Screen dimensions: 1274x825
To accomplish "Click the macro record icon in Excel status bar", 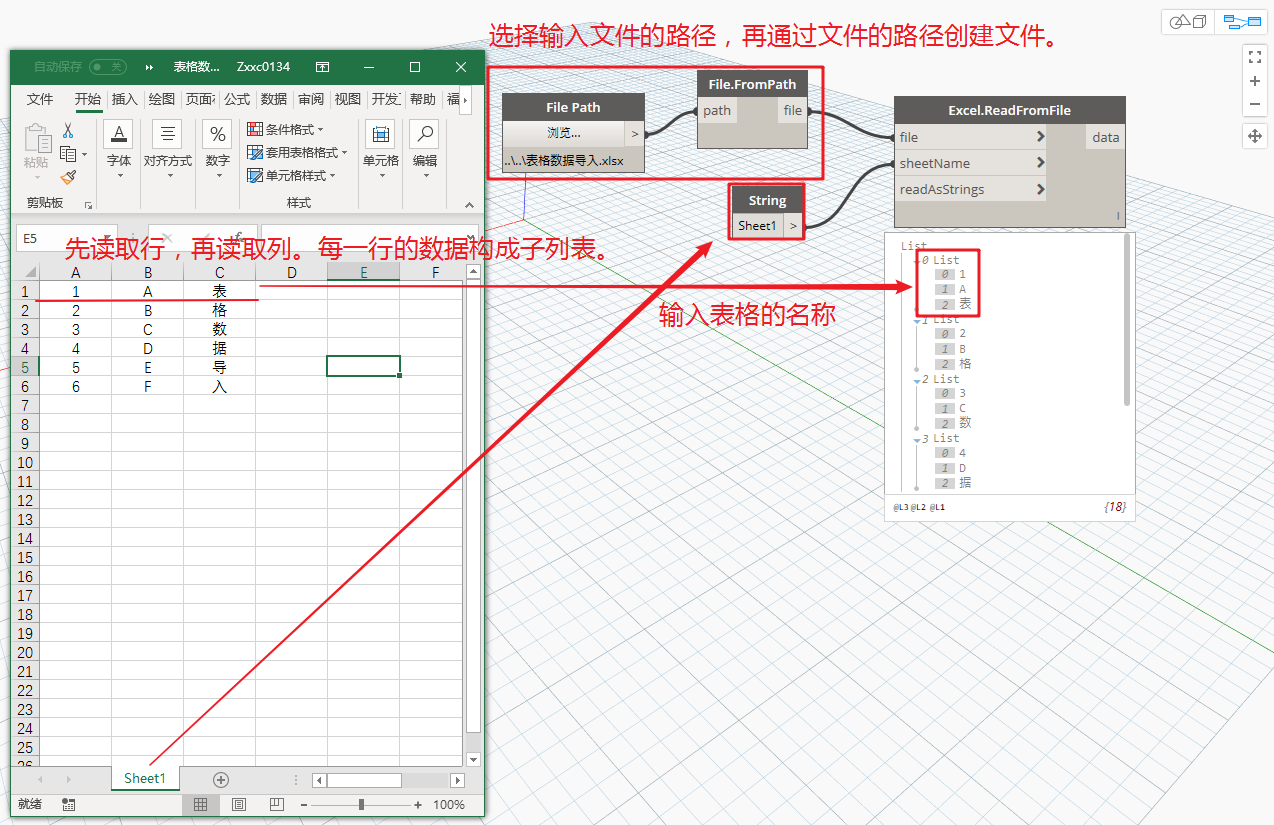I will click(x=69, y=804).
